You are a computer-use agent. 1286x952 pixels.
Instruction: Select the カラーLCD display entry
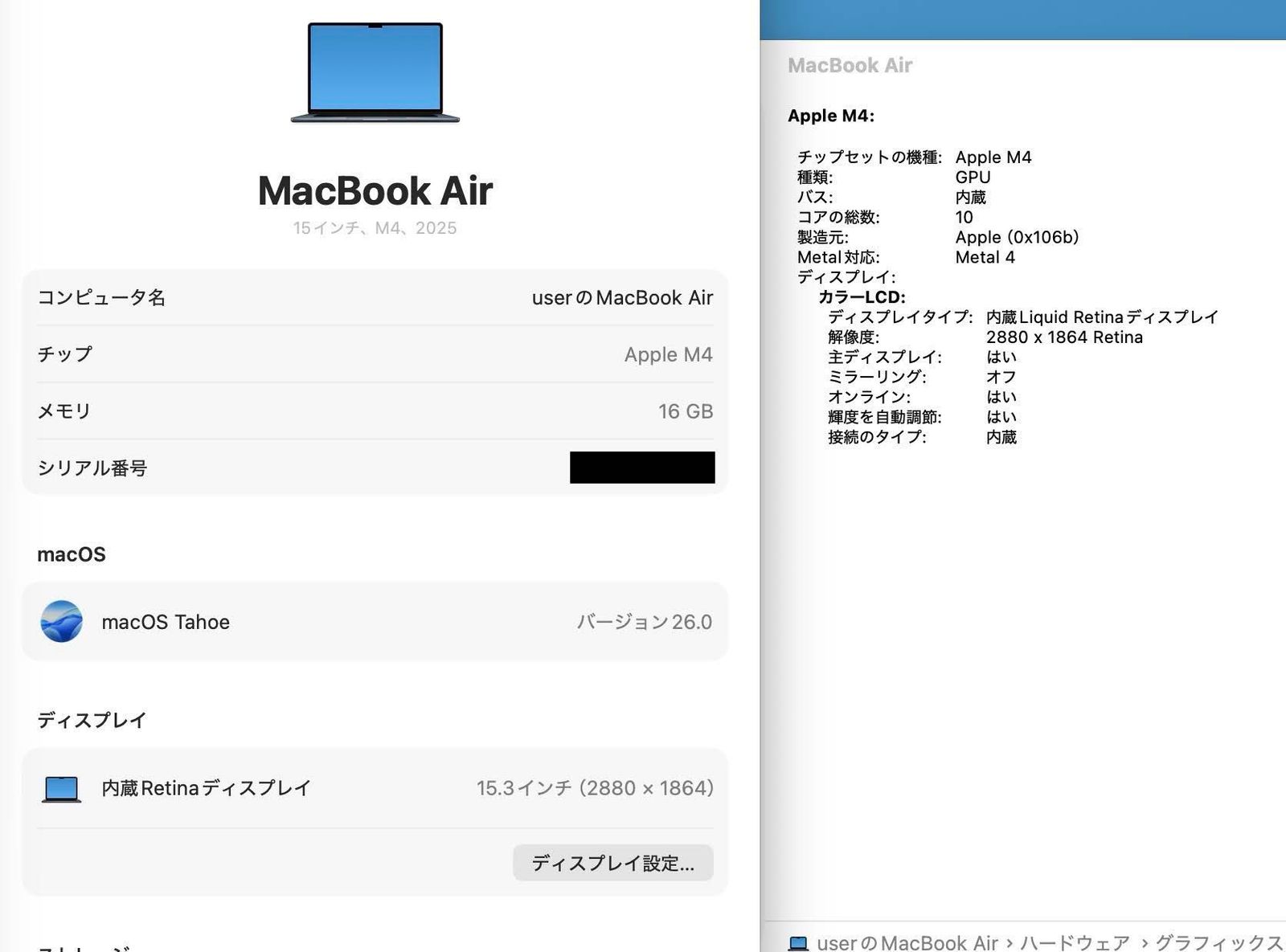[x=862, y=296]
